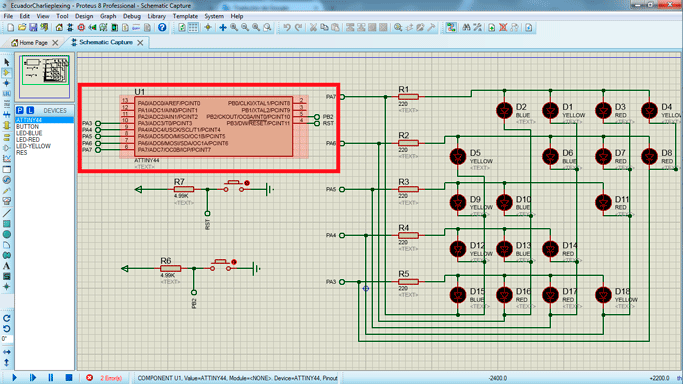The height and width of the screenshot is (384, 683).
Task: Click the binoculars search icon
Action: point(466,27)
